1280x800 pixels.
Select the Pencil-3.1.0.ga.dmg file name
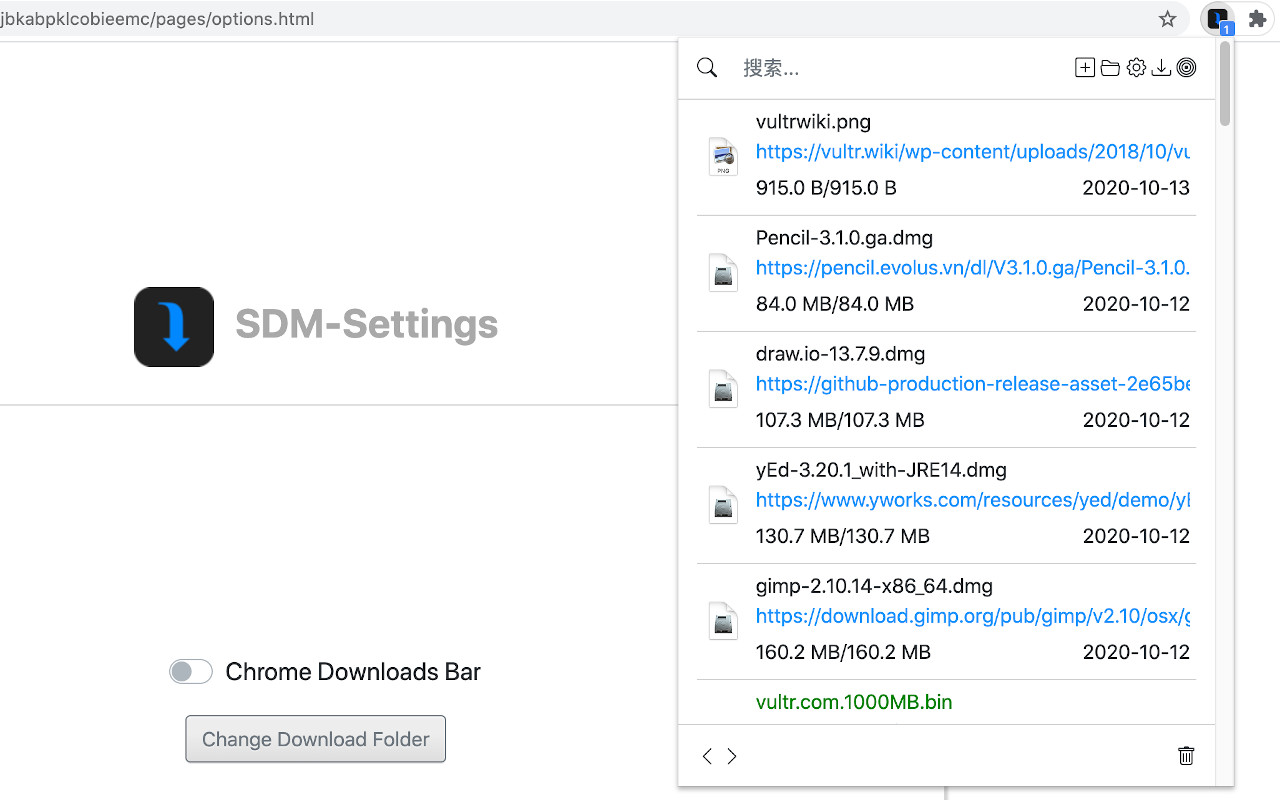[844, 238]
